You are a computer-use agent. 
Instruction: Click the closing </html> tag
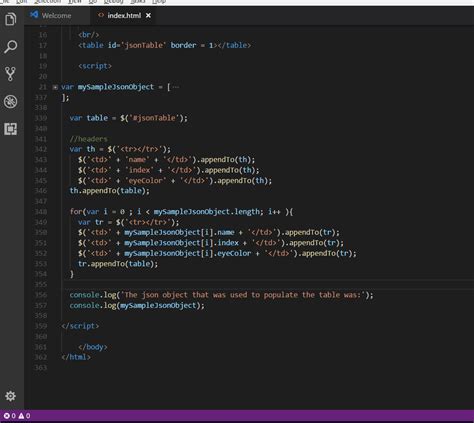coord(76,357)
